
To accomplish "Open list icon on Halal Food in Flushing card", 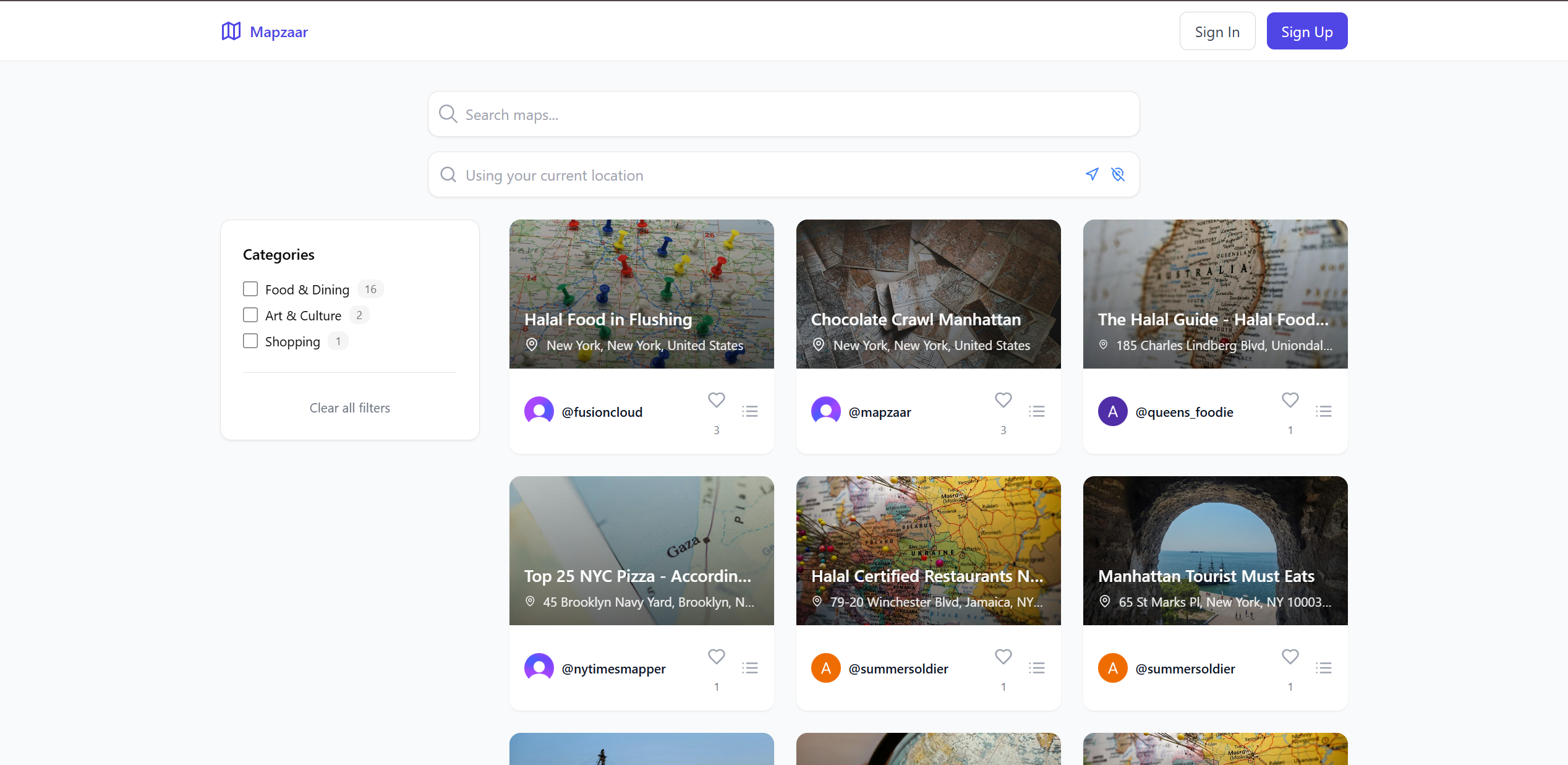I will click(x=750, y=411).
